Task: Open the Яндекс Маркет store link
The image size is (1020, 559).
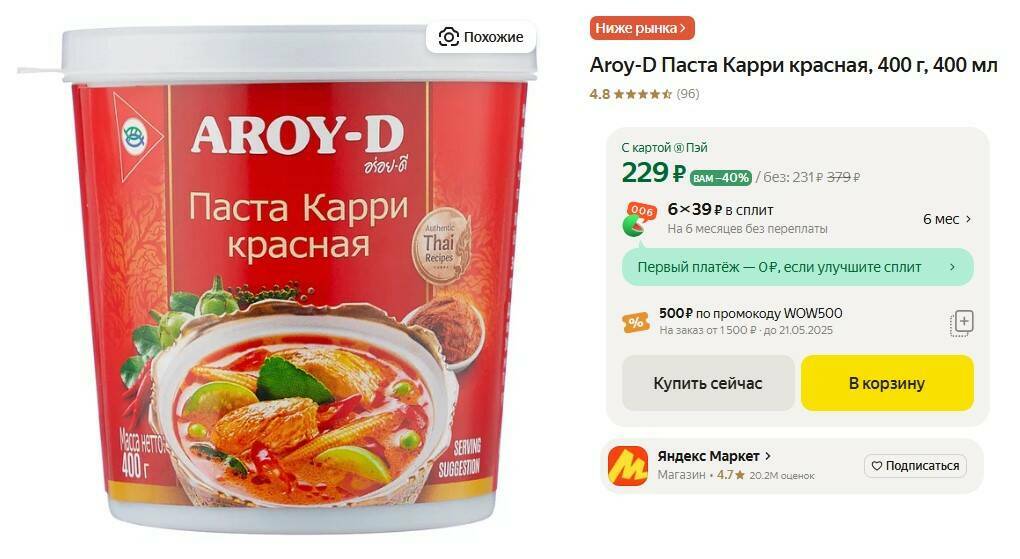Action: [x=714, y=456]
